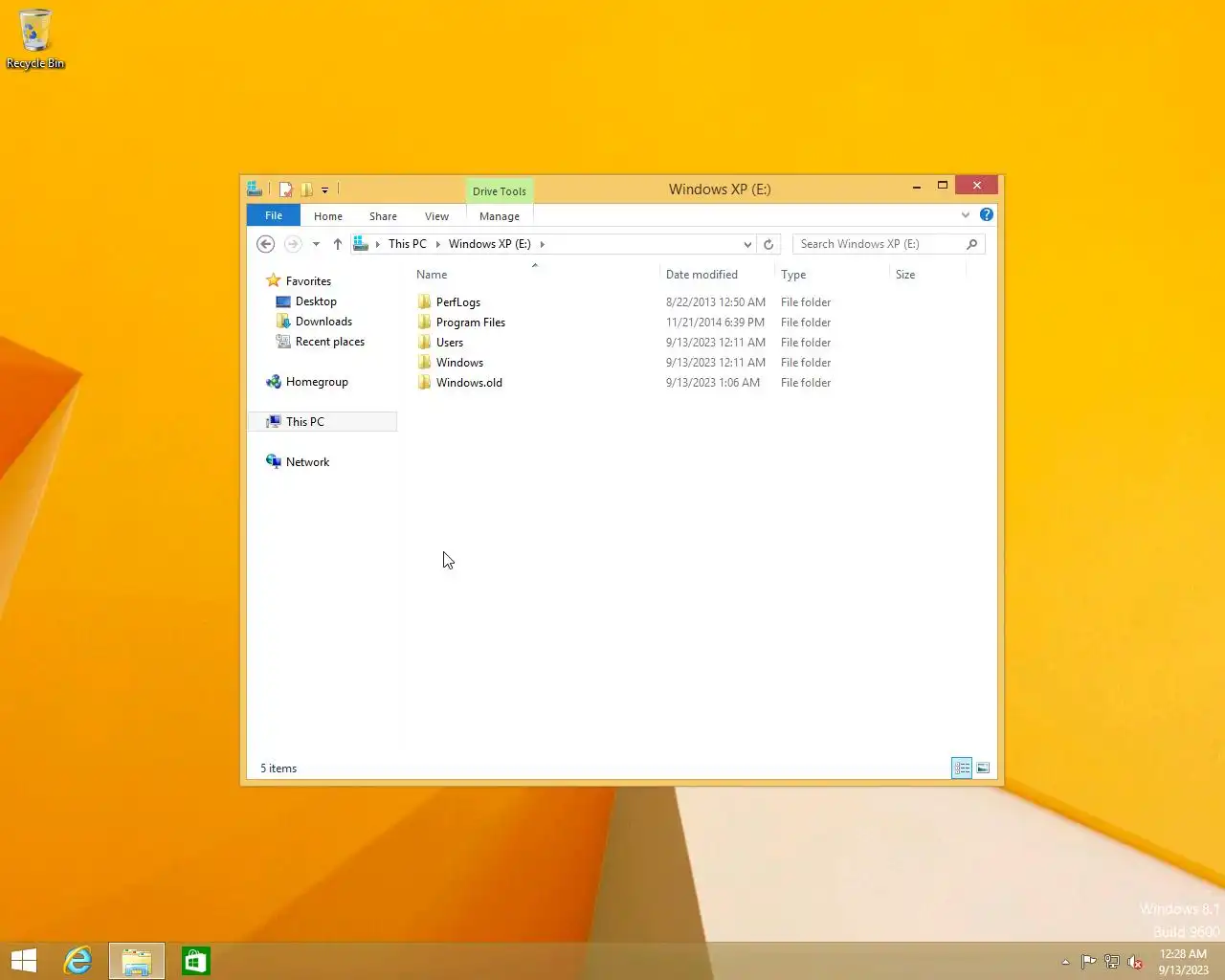1225x980 pixels.
Task: Sort by the Type column header
Action: (x=832, y=275)
